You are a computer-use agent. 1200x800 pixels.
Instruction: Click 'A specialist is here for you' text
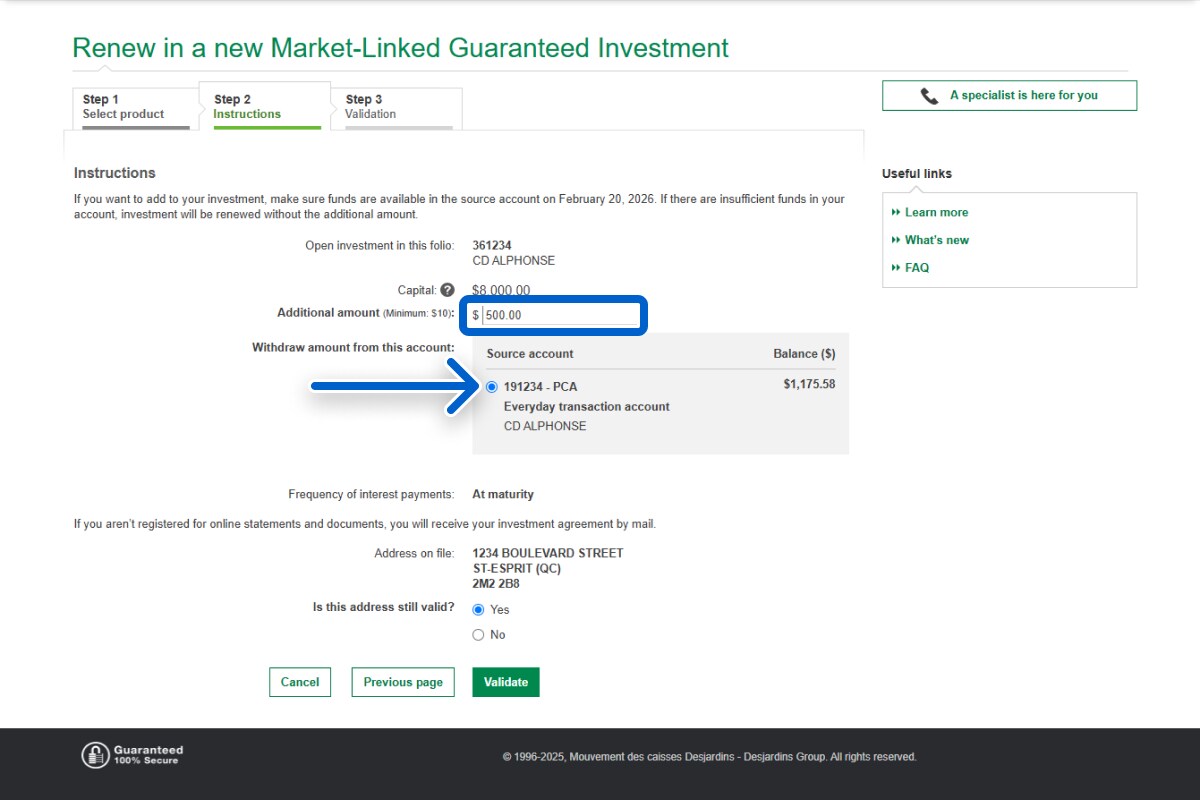pyautogui.click(x=1023, y=96)
